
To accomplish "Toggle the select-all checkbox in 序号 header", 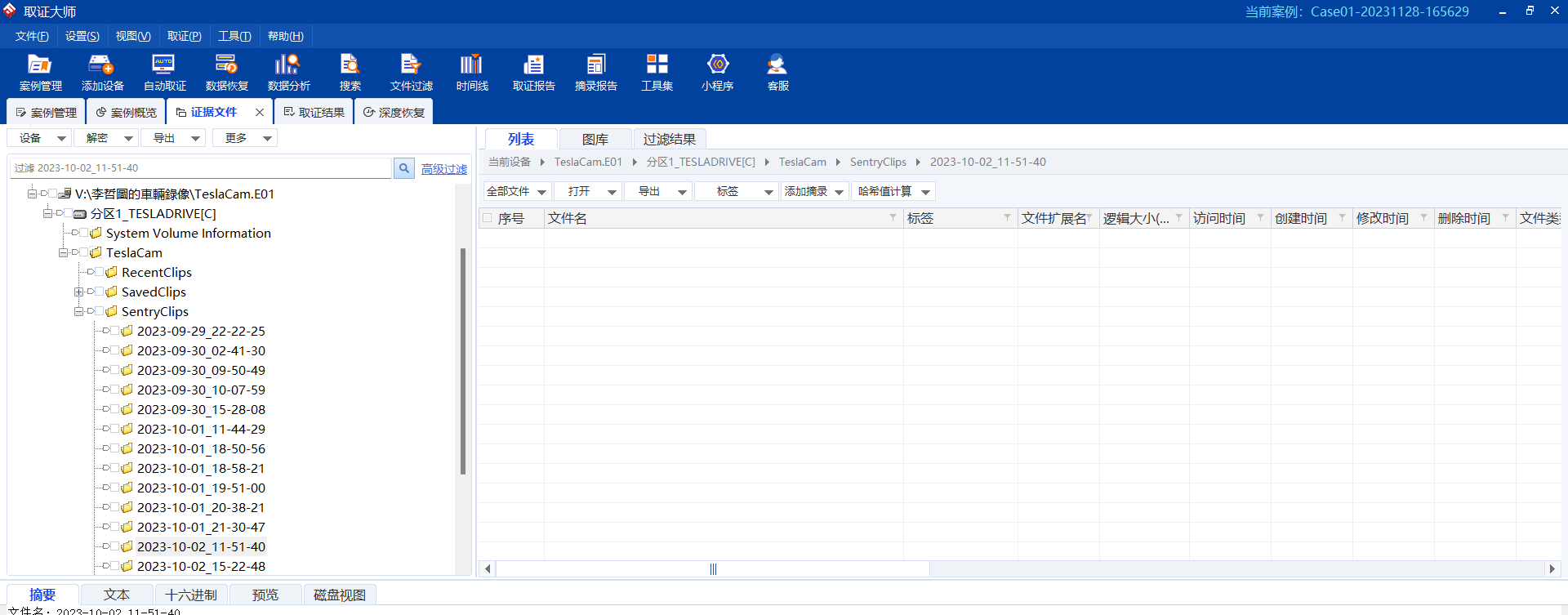I will coord(488,218).
